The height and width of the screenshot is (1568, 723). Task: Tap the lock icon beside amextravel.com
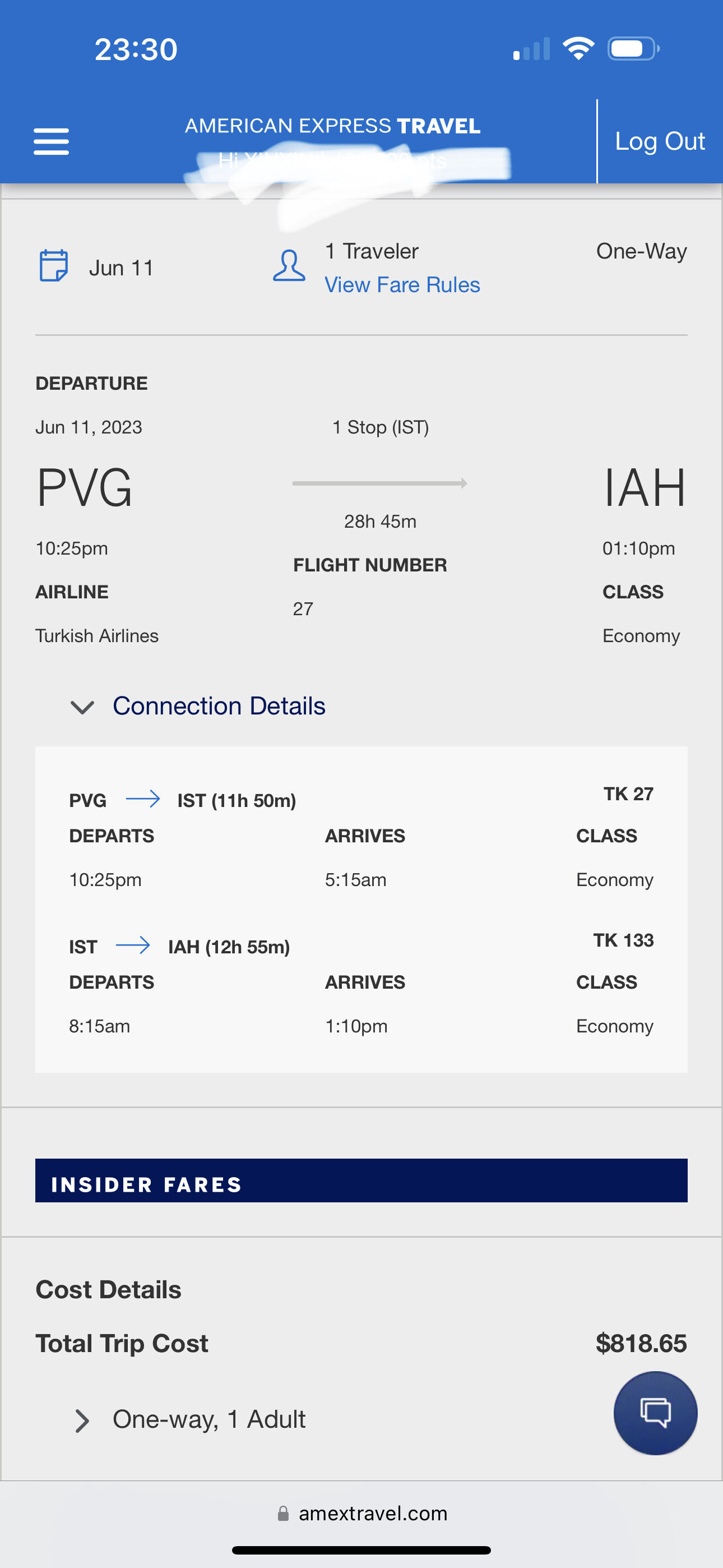click(283, 1513)
